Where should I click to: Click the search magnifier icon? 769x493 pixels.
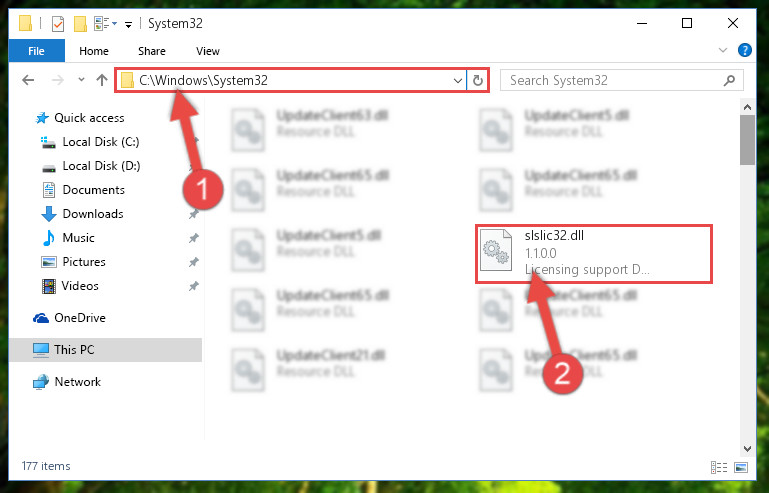(729, 80)
